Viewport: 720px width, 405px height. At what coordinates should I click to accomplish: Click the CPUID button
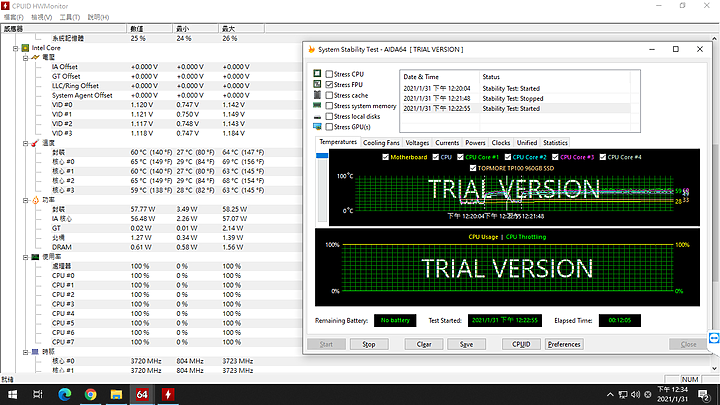[521, 344]
